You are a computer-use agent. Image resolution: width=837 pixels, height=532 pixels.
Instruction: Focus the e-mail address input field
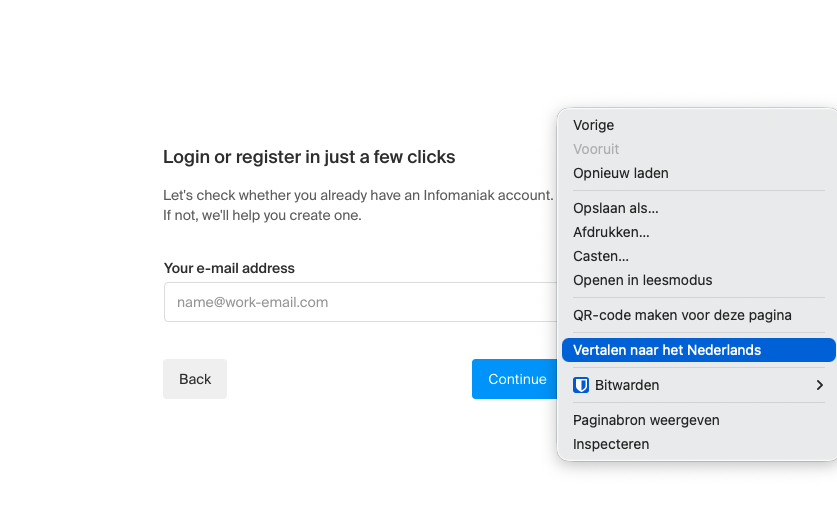click(x=360, y=302)
